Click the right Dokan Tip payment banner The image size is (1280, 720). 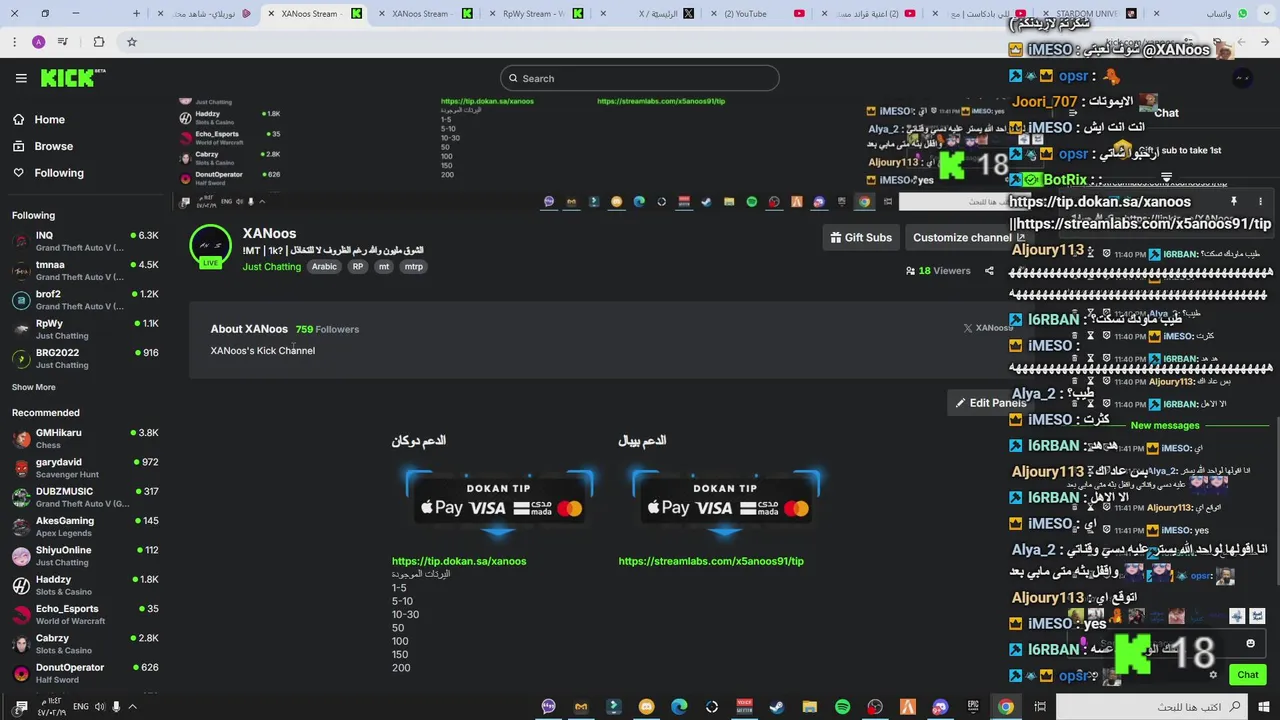pyautogui.click(x=725, y=502)
